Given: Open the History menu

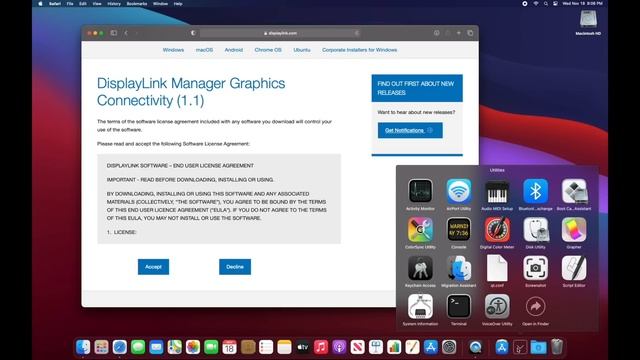Looking at the screenshot, I should [x=114, y=4].
